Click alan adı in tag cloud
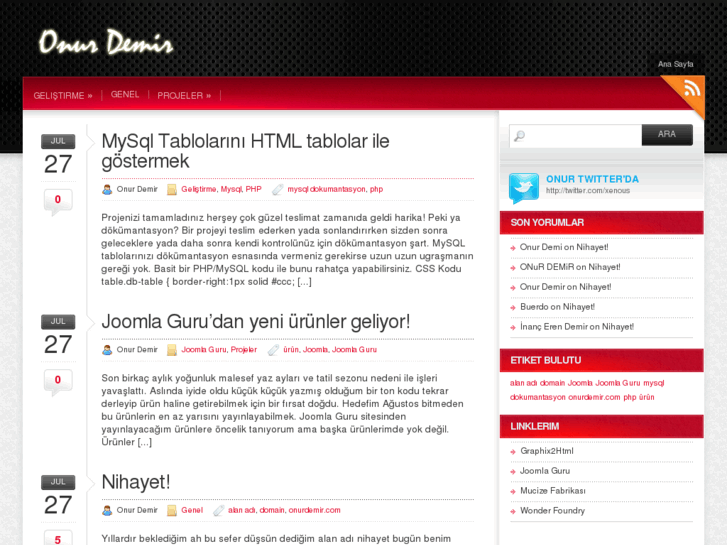This screenshot has height=545, width=727. point(523,383)
